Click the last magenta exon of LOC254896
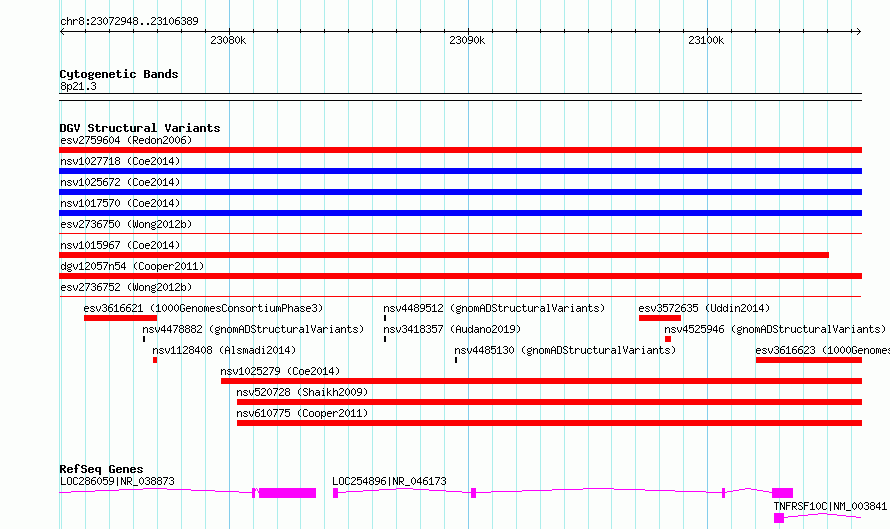The image size is (890, 529). tap(783, 493)
